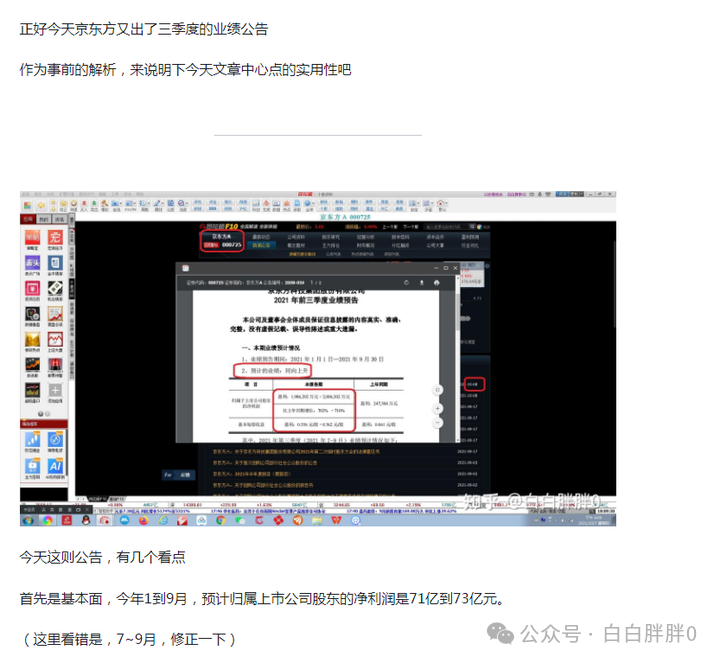
Task: Open the 财务概况 tab in F10
Action: coord(366,245)
